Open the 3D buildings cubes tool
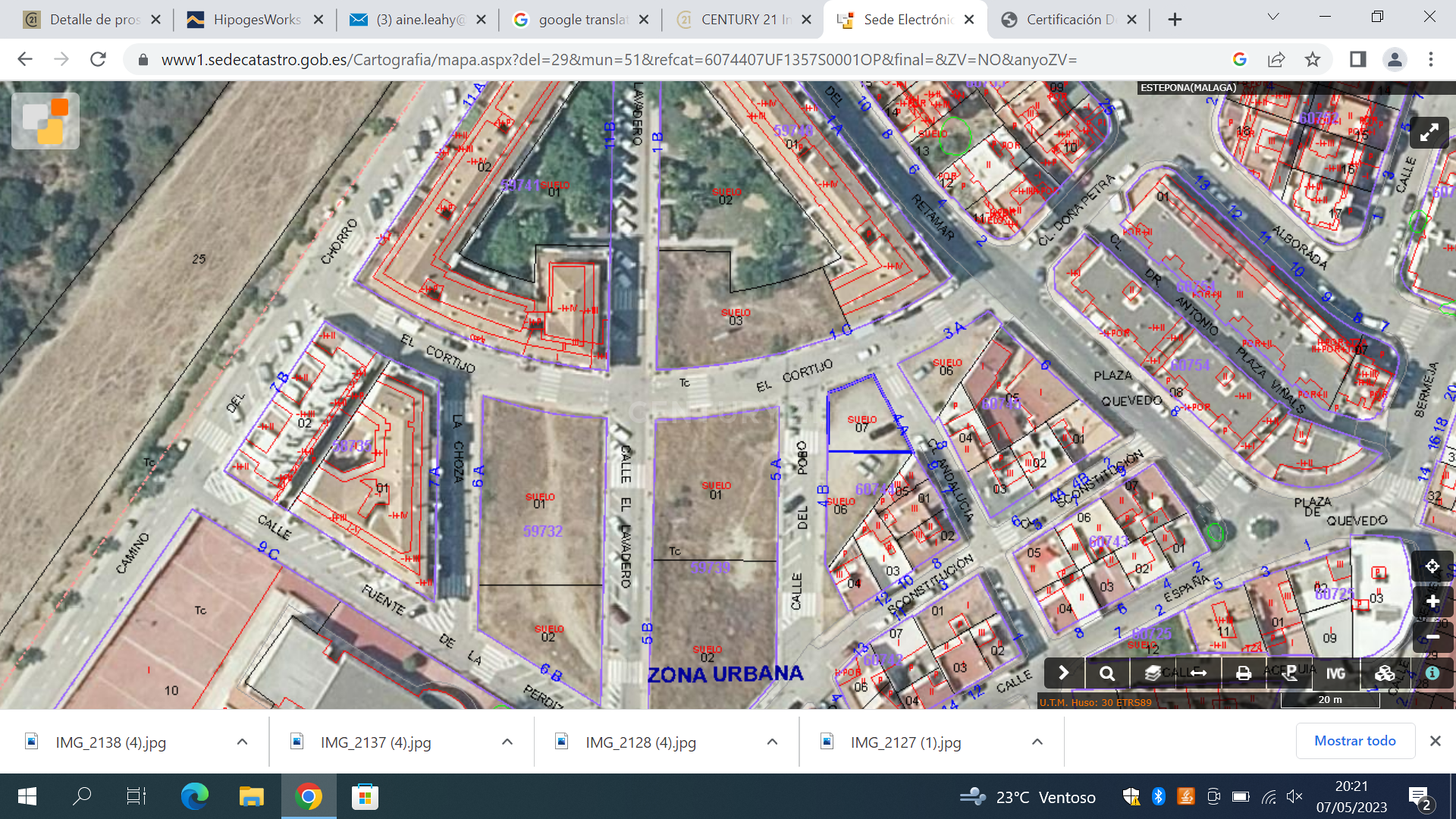This screenshot has width=1456, height=819. pyautogui.click(x=1385, y=673)
